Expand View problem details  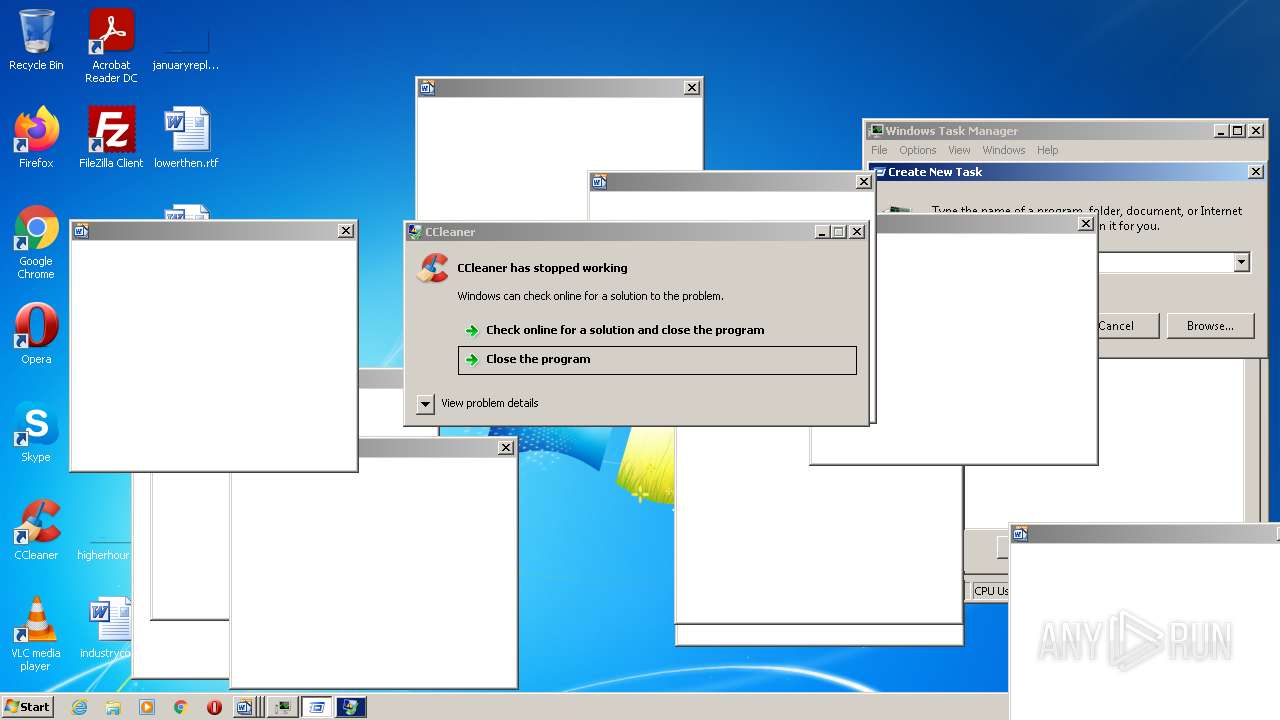click(425, 404)
